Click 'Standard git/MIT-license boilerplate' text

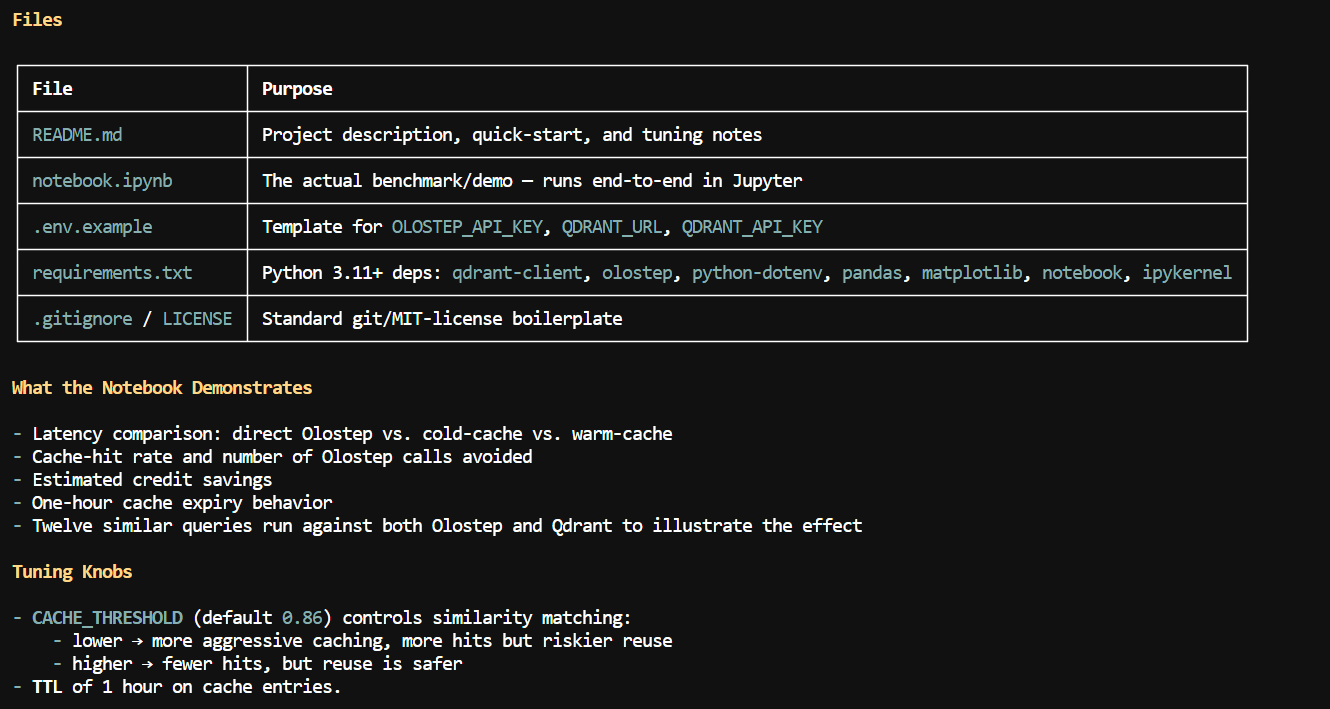coord(442,319)
